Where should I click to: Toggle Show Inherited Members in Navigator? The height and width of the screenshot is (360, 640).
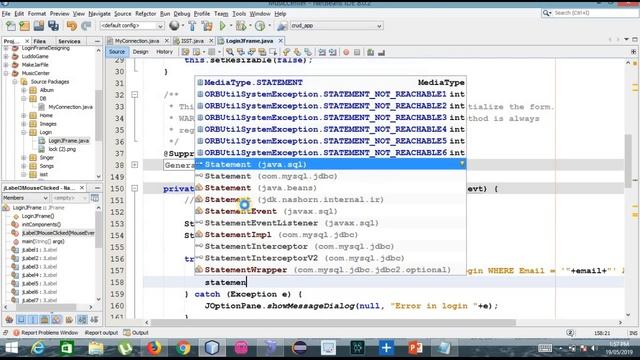[9, 319]
